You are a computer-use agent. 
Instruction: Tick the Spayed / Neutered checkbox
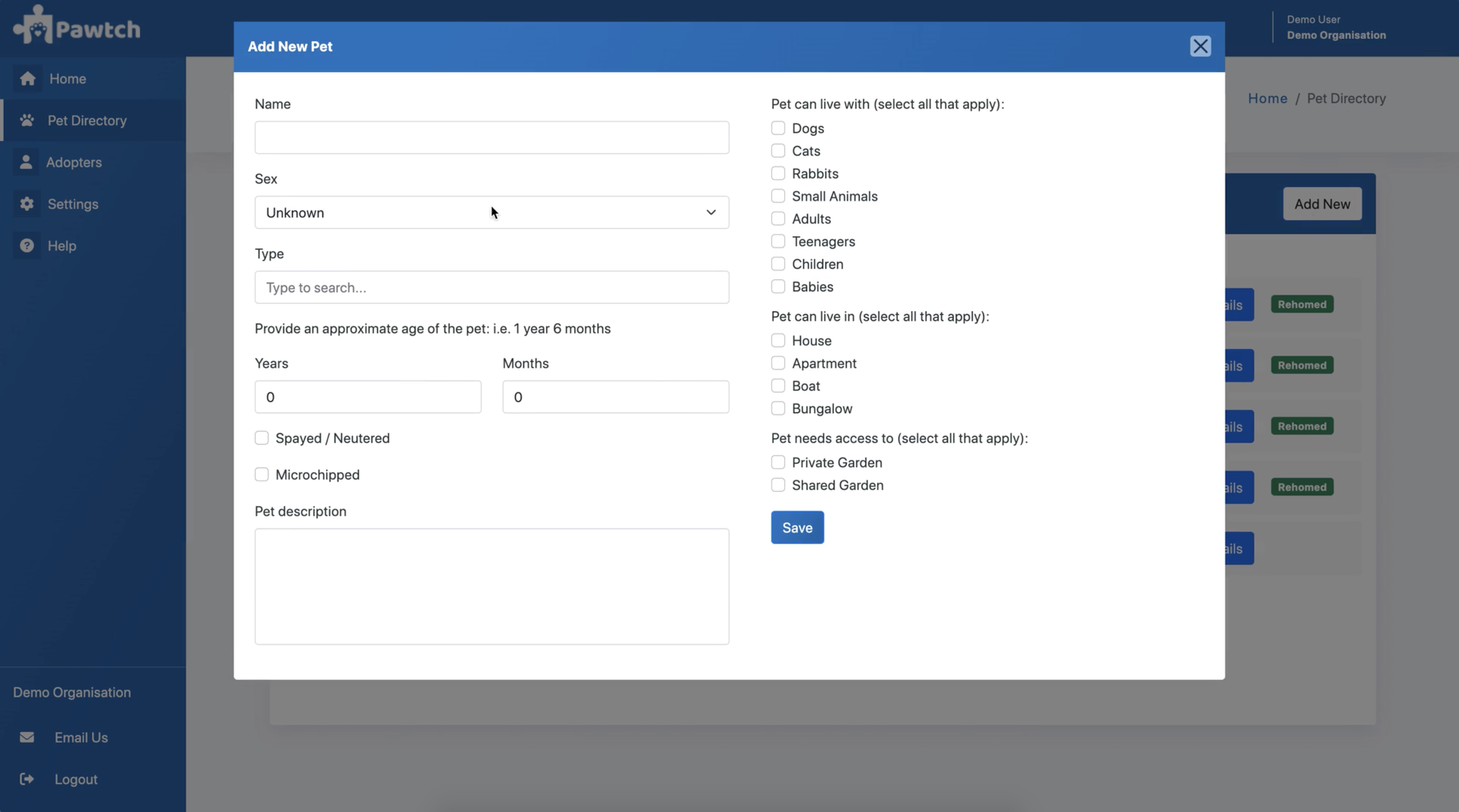point(262,438)
